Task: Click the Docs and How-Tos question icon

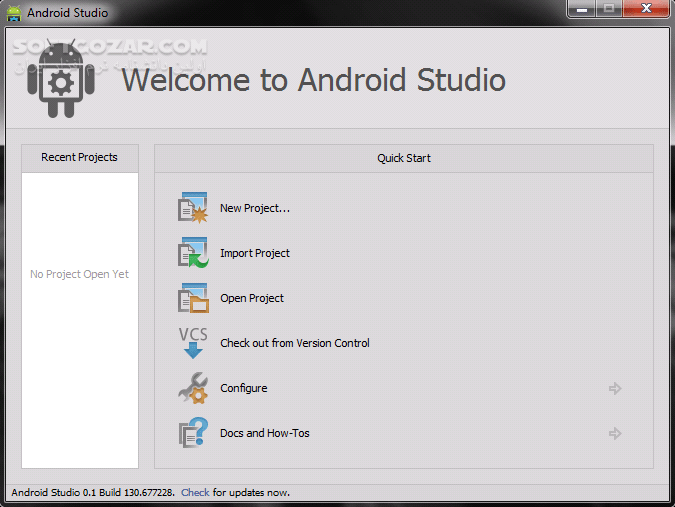Action: pos(193,433)
